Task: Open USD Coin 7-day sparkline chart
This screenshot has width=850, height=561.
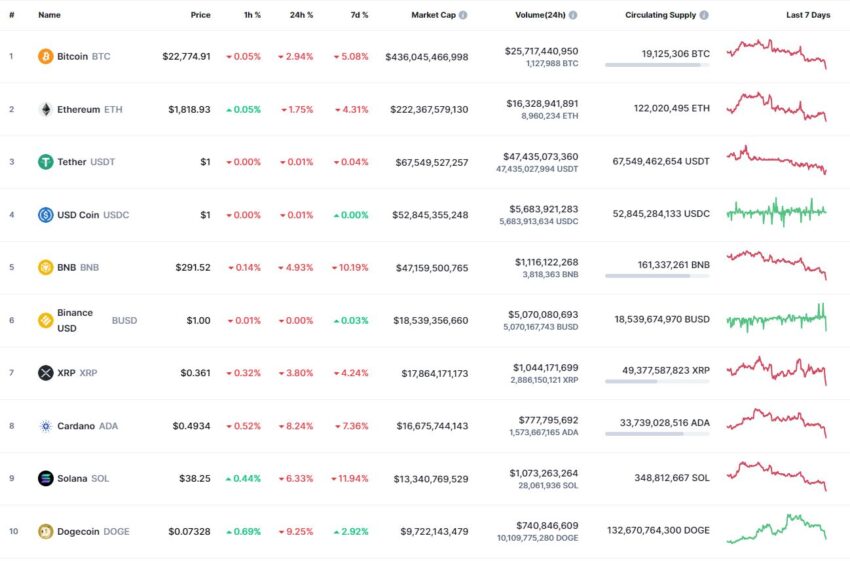Action: pyautogui.click(x=776, y=212)
